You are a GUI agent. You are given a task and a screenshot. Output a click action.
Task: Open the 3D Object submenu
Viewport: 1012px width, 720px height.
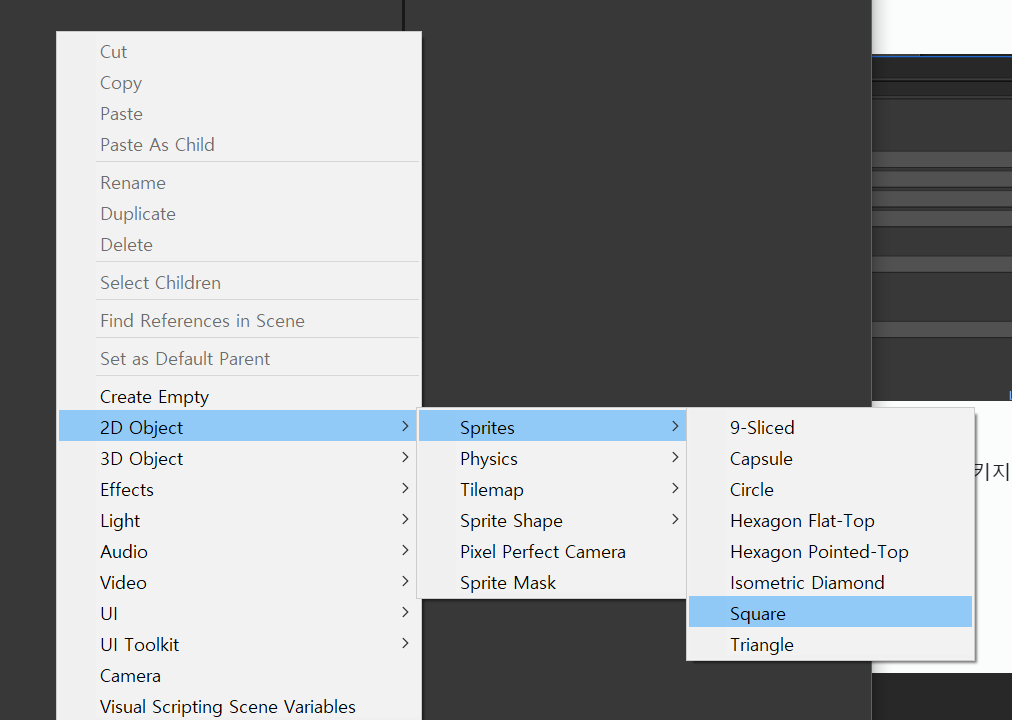[x=142, y=458]
